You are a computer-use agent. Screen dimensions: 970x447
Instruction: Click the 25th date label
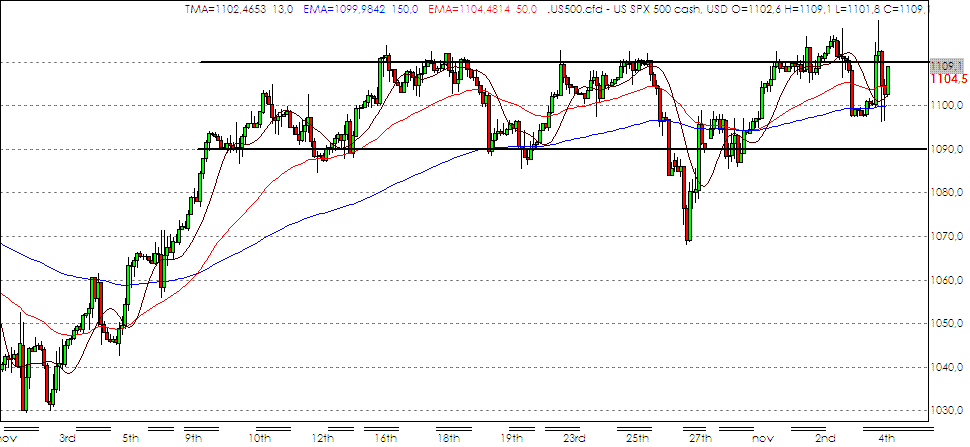(x=638, y=439)
